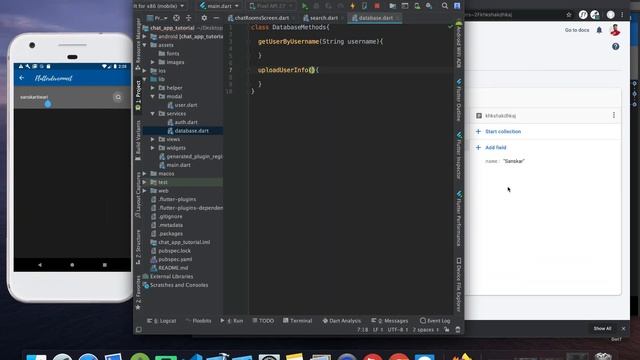Open search everywhere magnifier in IDE toolbar
This screenshot has height=360, width=640.
pos(445,6)
